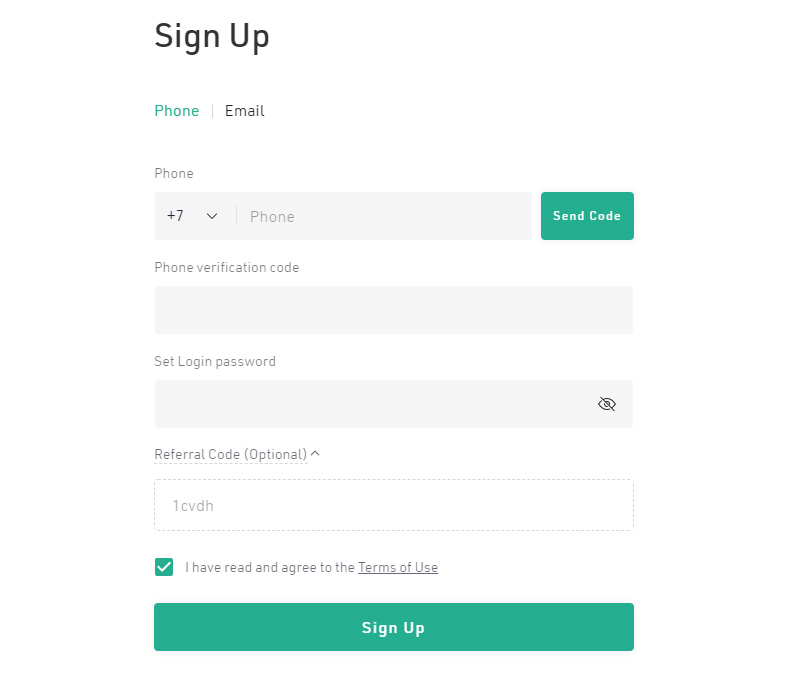Click the Phone number input field
Viewport: 808px width, 683px height.
[380, 216]
